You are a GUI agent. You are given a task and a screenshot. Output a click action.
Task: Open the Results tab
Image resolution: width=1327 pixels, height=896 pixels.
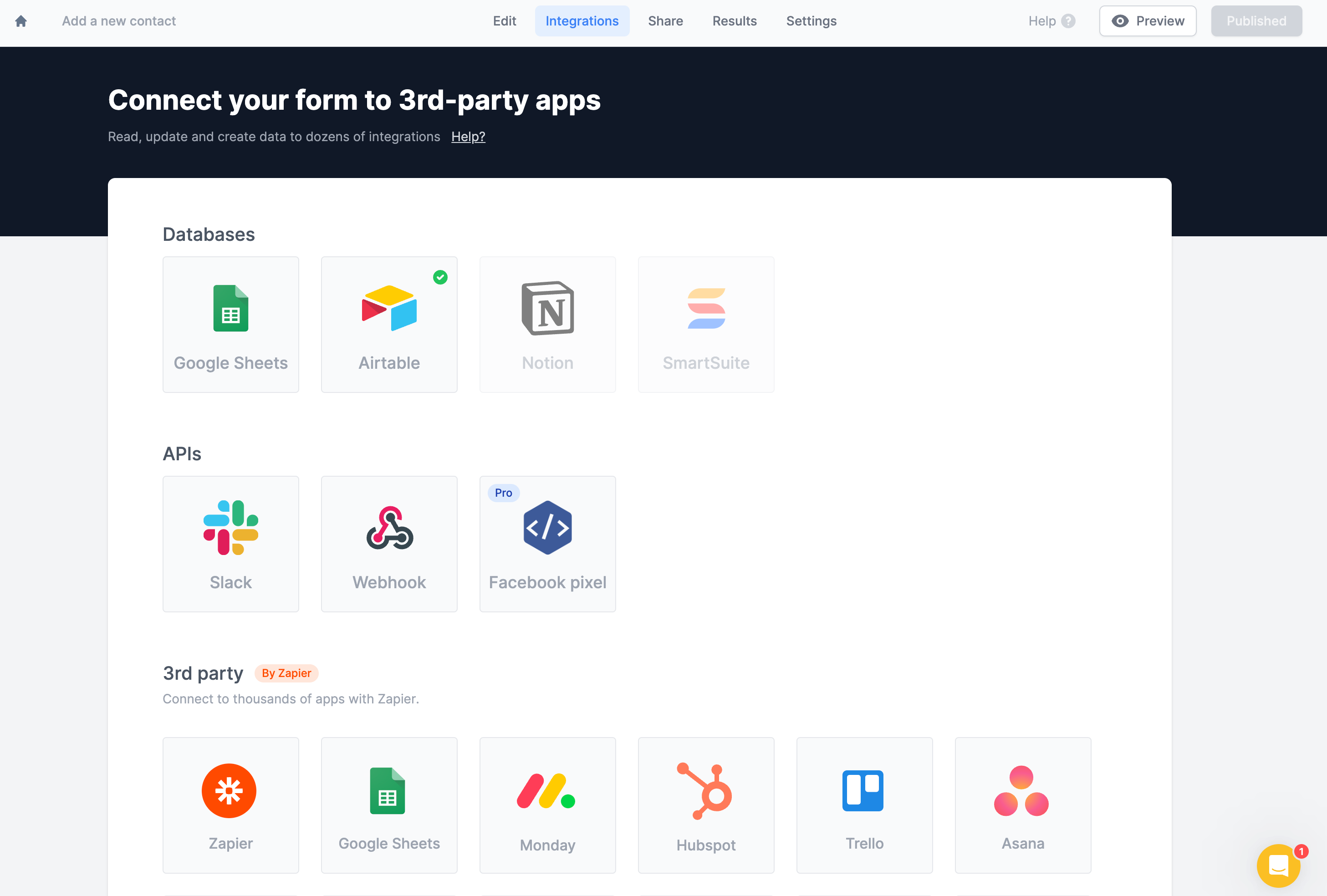click(x=734, y=21)
